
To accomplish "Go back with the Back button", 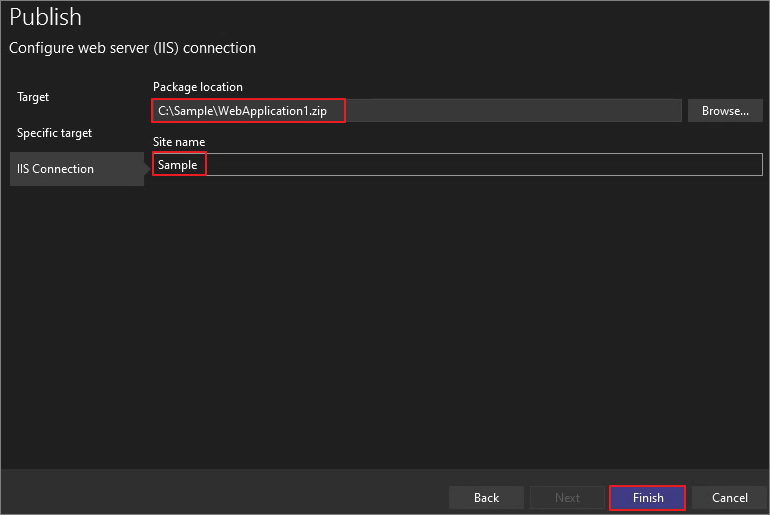I will click(x=486, y=497).
